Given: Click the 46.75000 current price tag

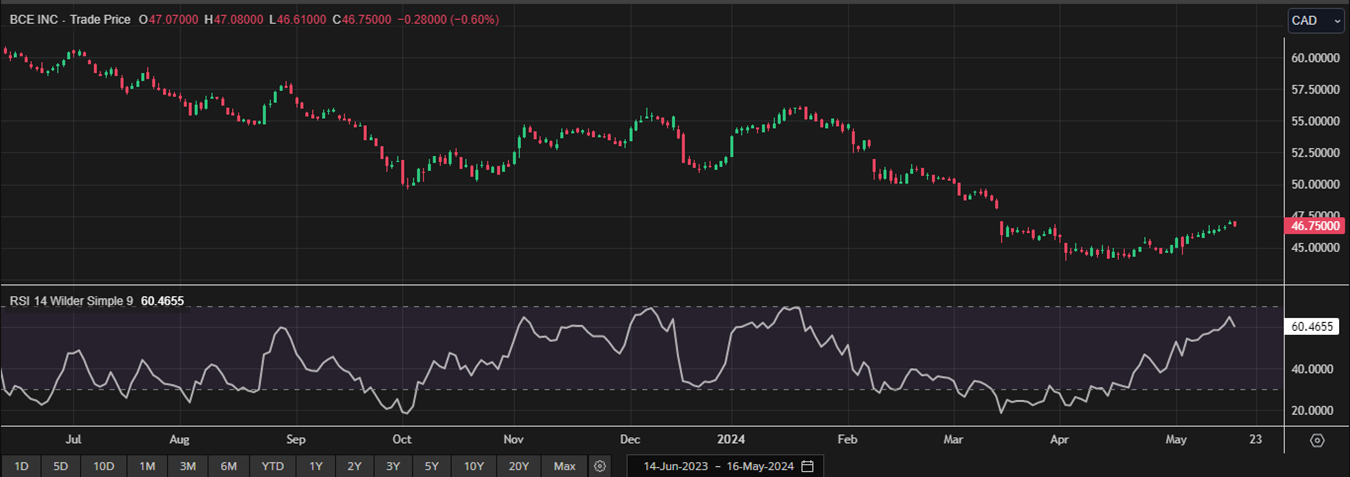Looking at the screenshot, I should pos(1315,226).
